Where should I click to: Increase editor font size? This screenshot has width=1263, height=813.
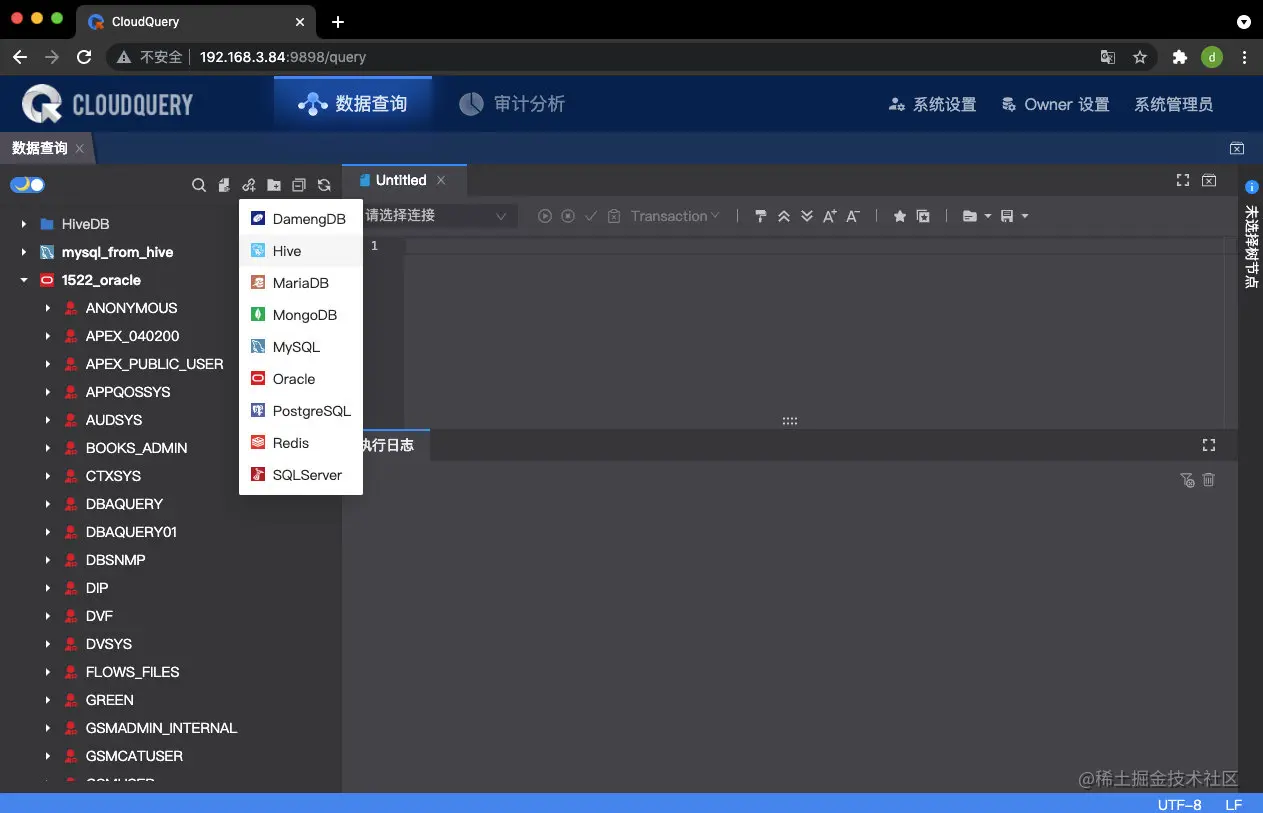tap(829, 216)
